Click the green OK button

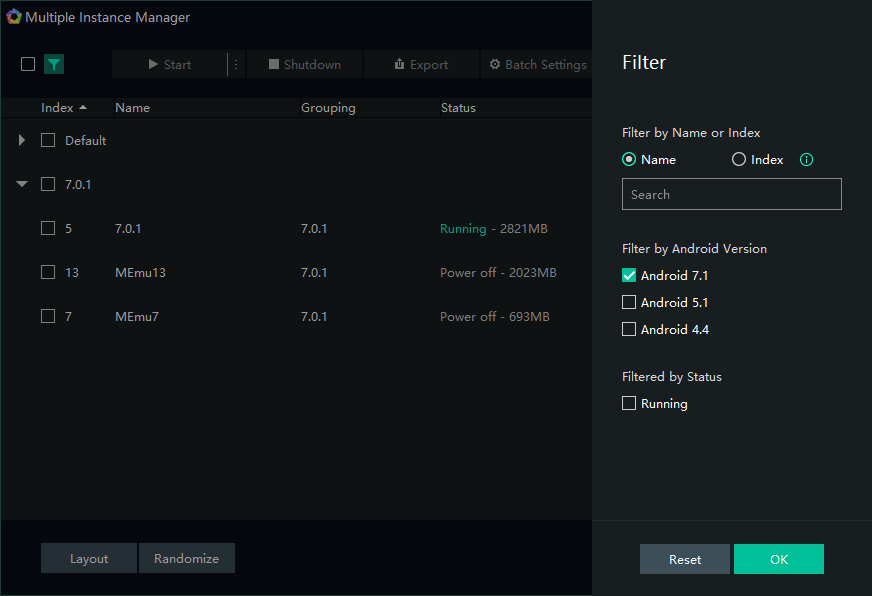point(778,559)
